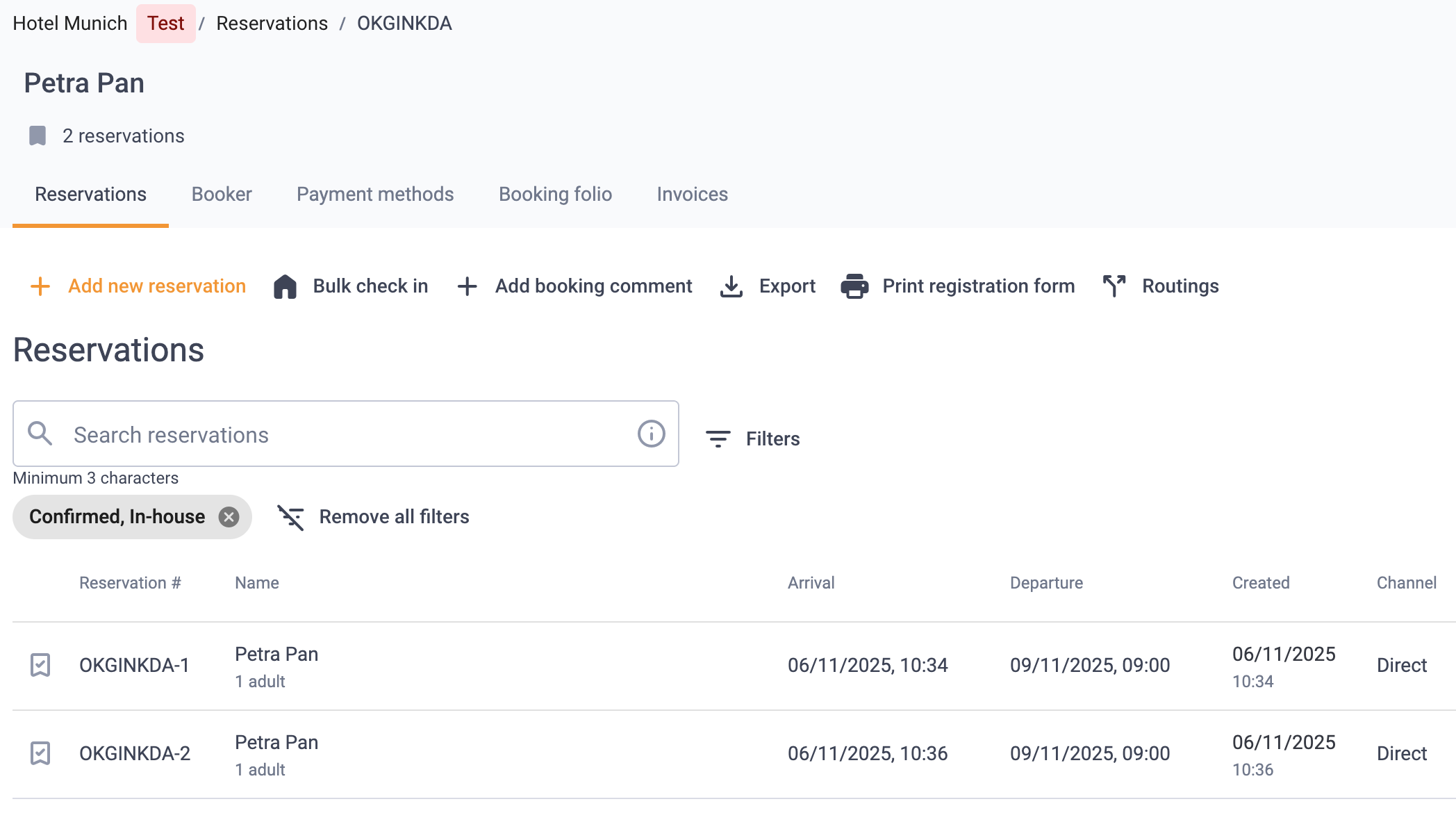Click the Export label
Screen dimensions: 1456x813
(787, 286)
